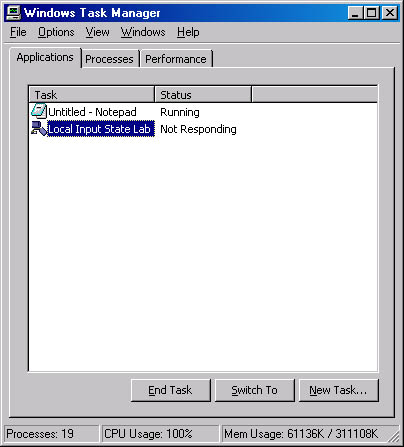Open the Windows menu

(x=143, y=32)
